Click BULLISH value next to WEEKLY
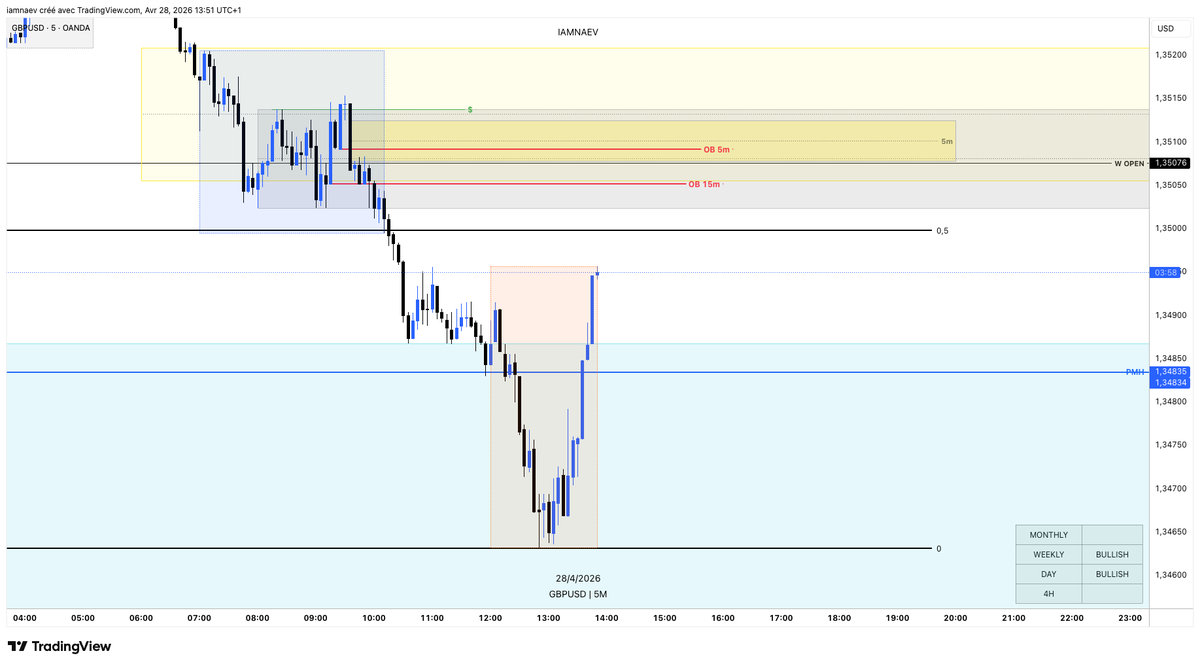Image resolution: width=1200 pixels, height=666 pixels. click(1112, 554)
